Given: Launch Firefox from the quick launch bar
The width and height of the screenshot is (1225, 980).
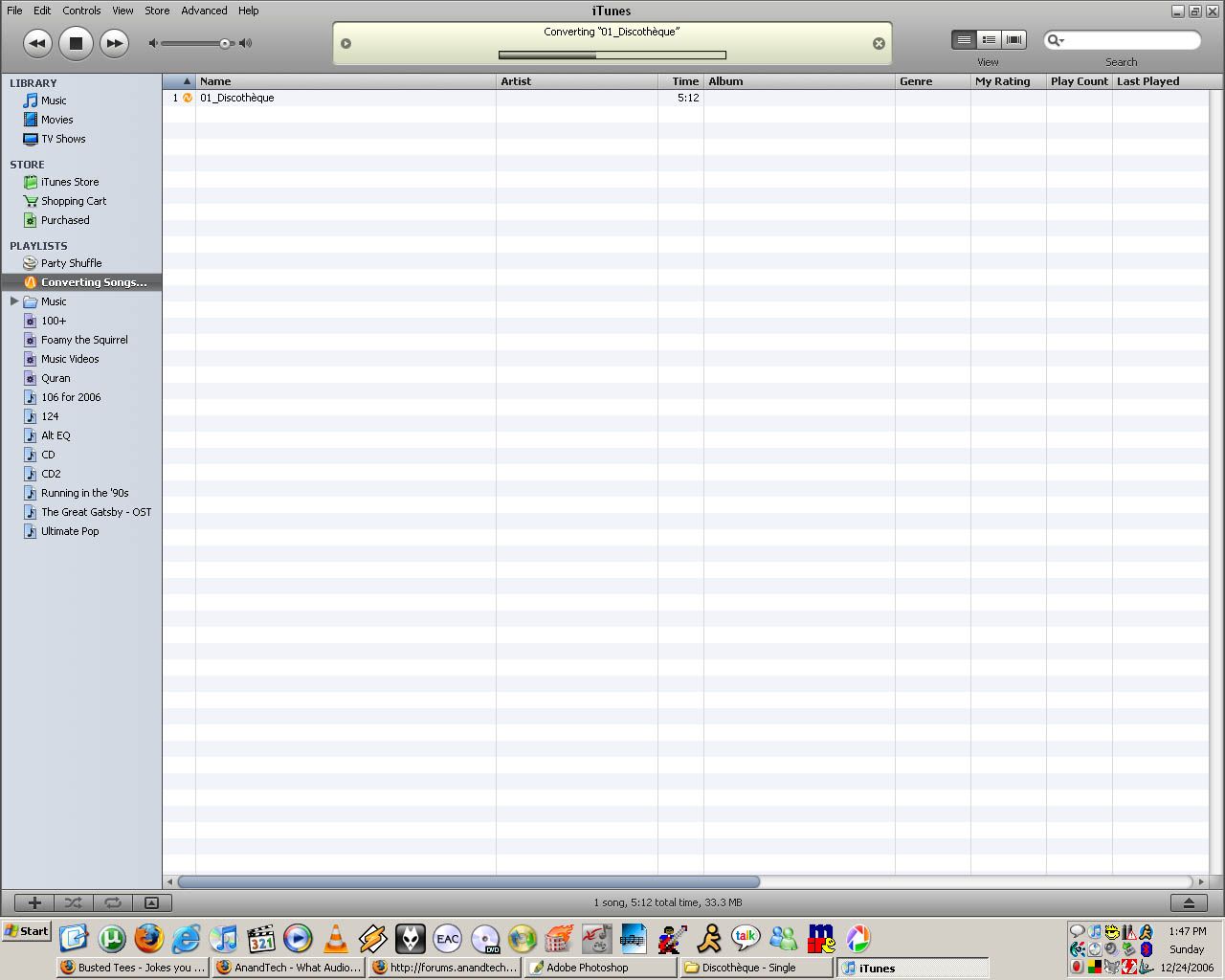Looking at the screenshot, I should click(x=148, y=938).
